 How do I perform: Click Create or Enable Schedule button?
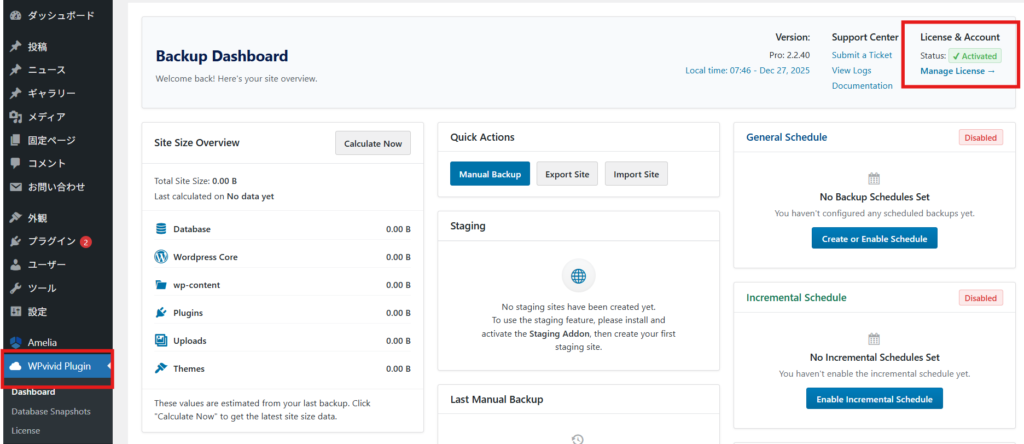(874, 238)
